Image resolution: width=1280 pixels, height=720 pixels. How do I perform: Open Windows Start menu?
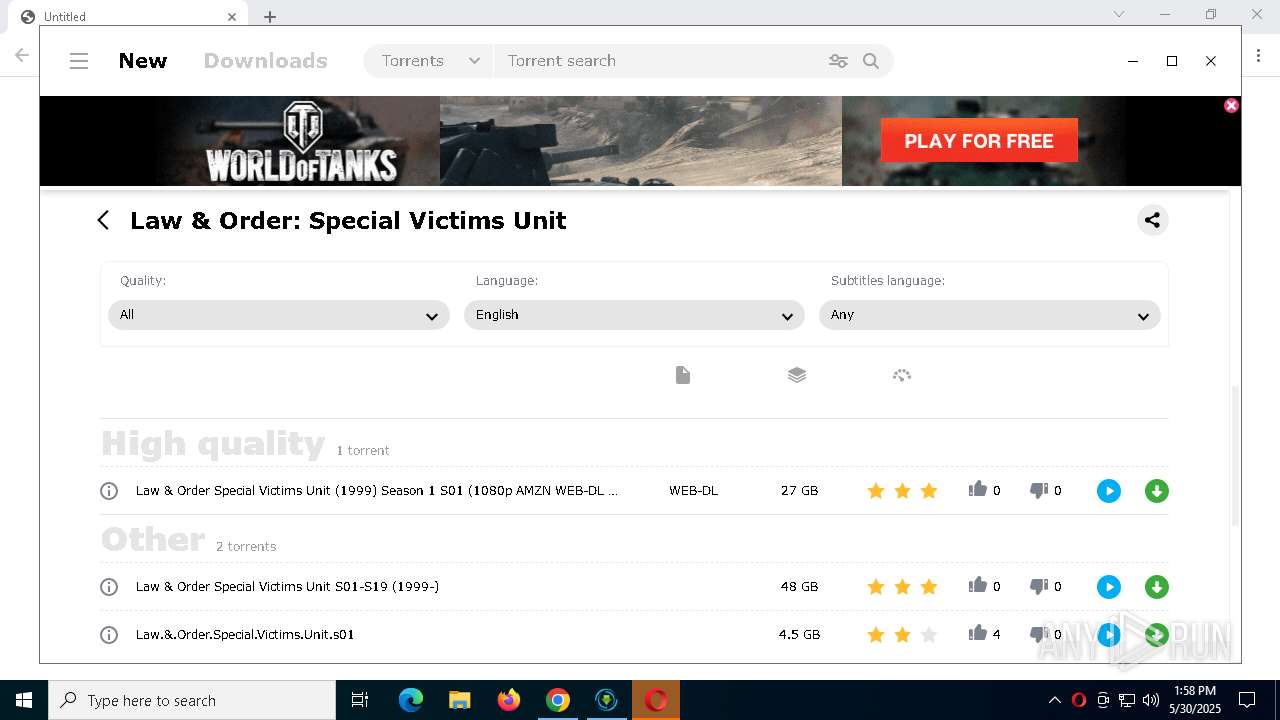[x=24, y=700]
